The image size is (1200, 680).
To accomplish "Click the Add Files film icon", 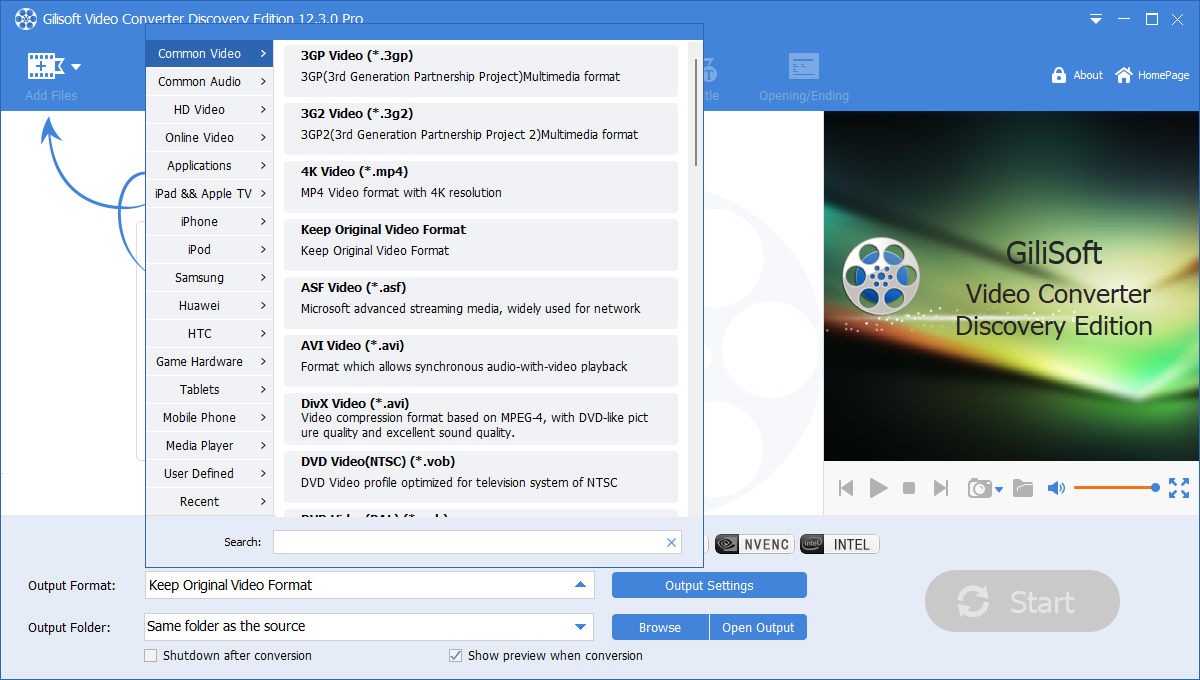I will pyautogui.click(x=45, y=66).
